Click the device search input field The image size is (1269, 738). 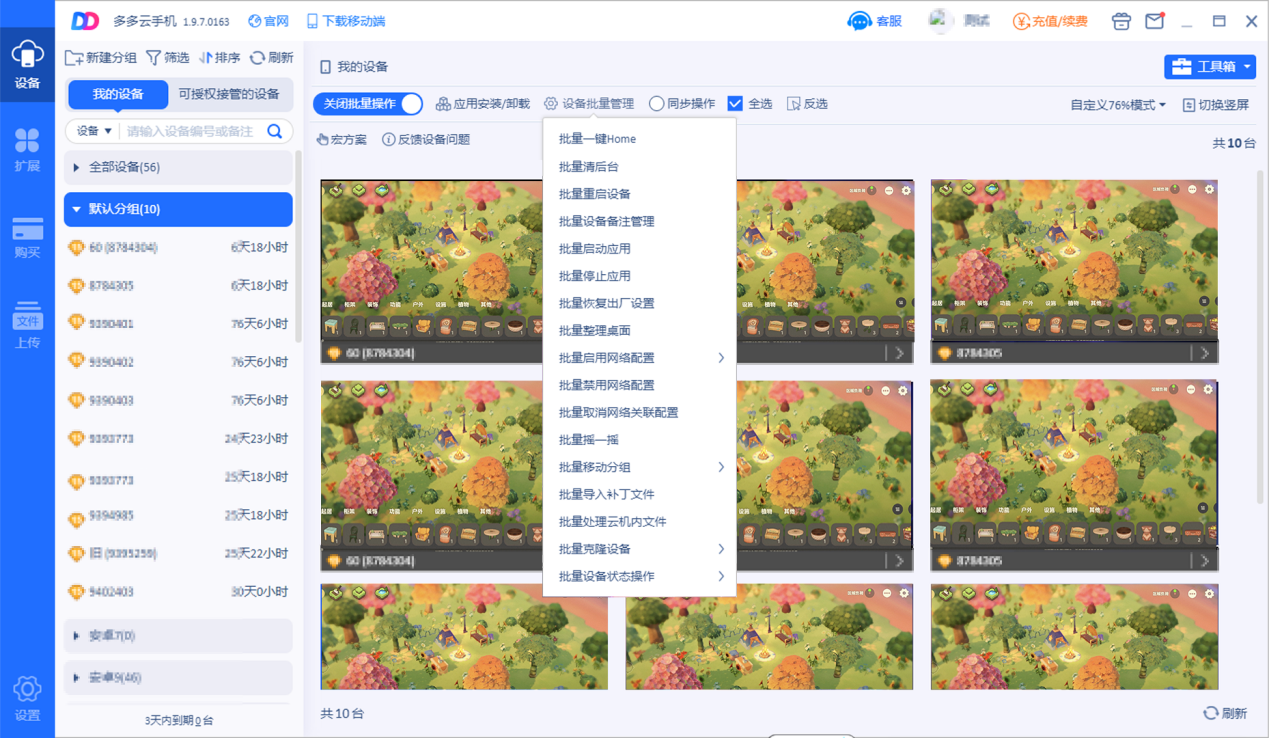192,131
